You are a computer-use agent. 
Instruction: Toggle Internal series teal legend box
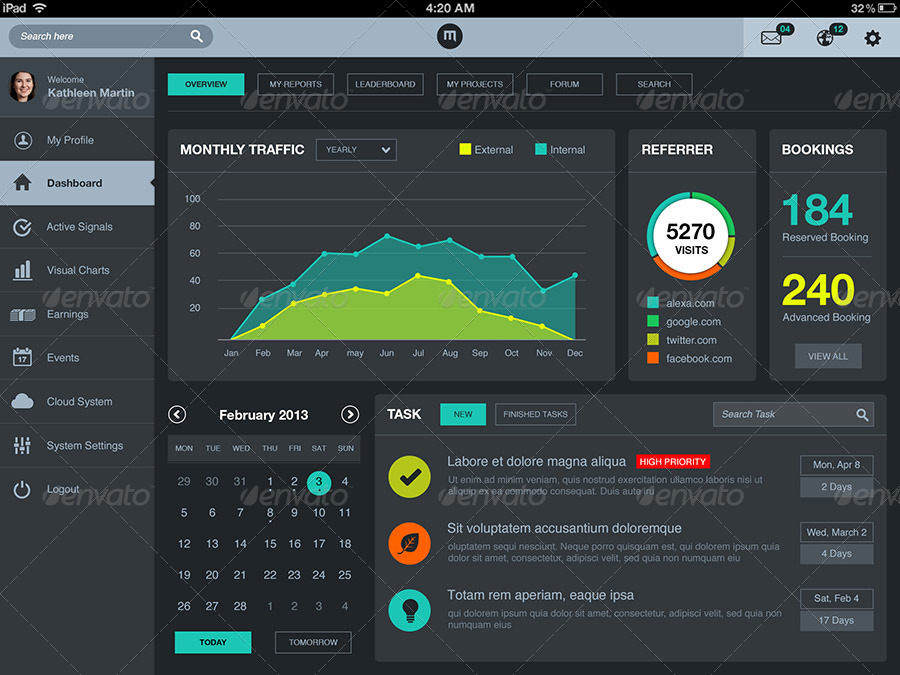click(x=541, y=150)
